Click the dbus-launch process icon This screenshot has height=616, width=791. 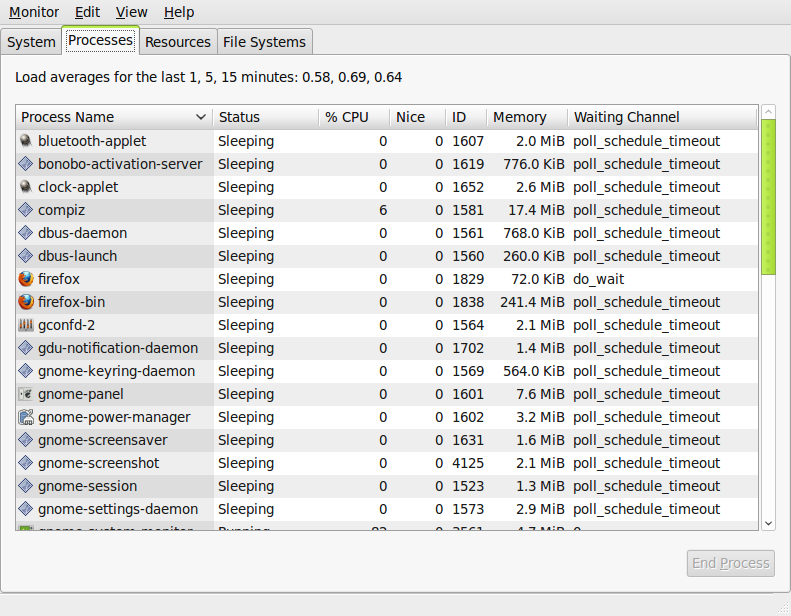point(26,256)
